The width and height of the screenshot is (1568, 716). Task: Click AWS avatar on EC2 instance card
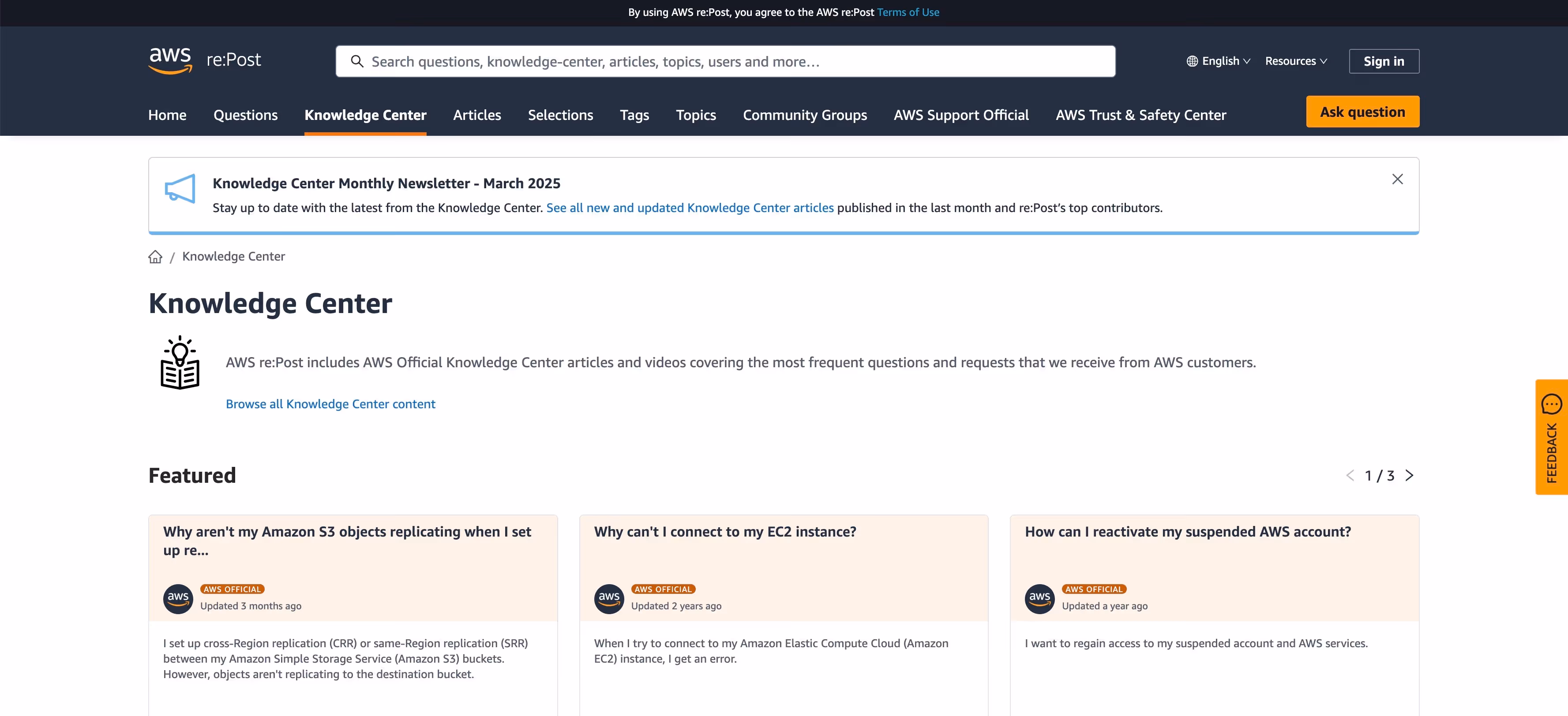(609, 599)
